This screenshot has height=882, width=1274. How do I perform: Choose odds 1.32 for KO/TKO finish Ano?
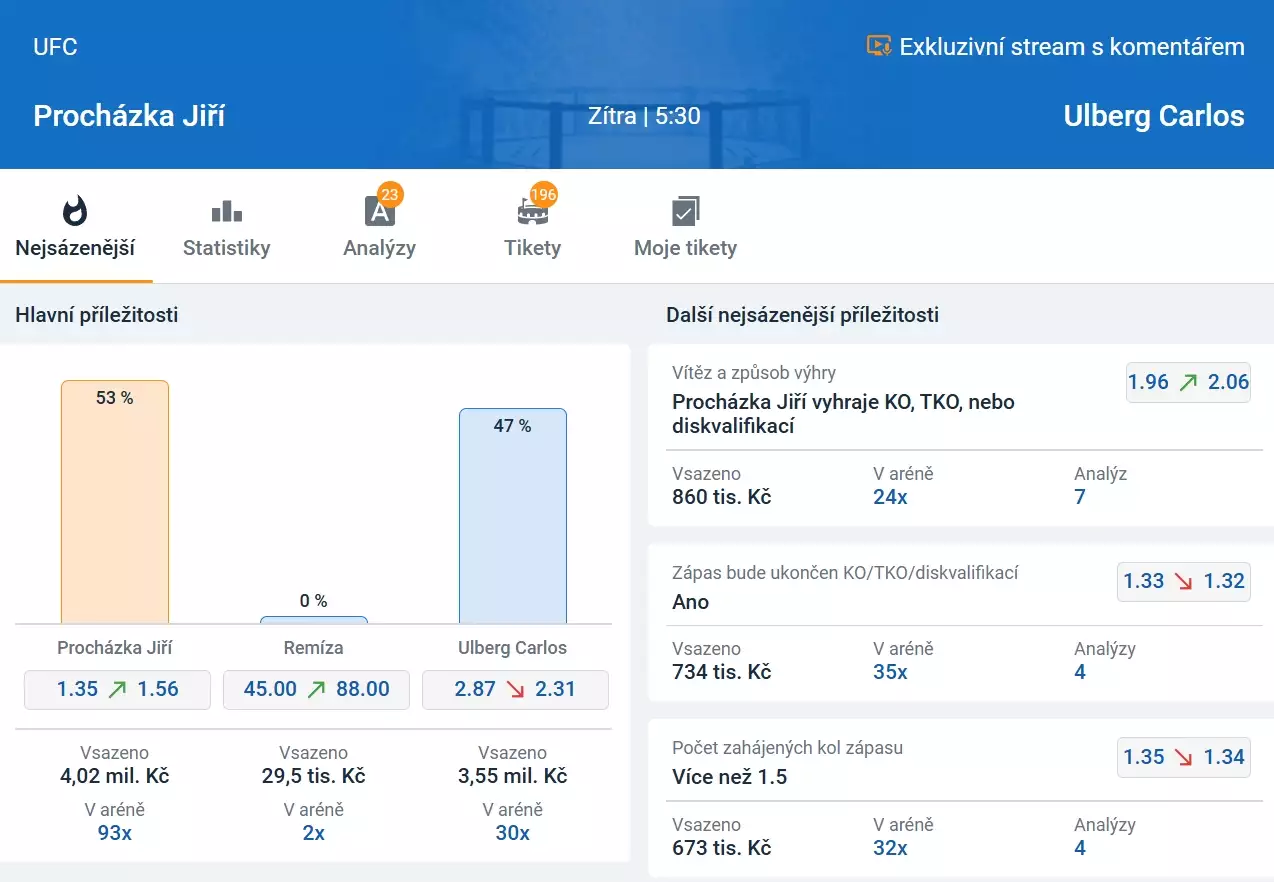click(x=1184, y=582)
